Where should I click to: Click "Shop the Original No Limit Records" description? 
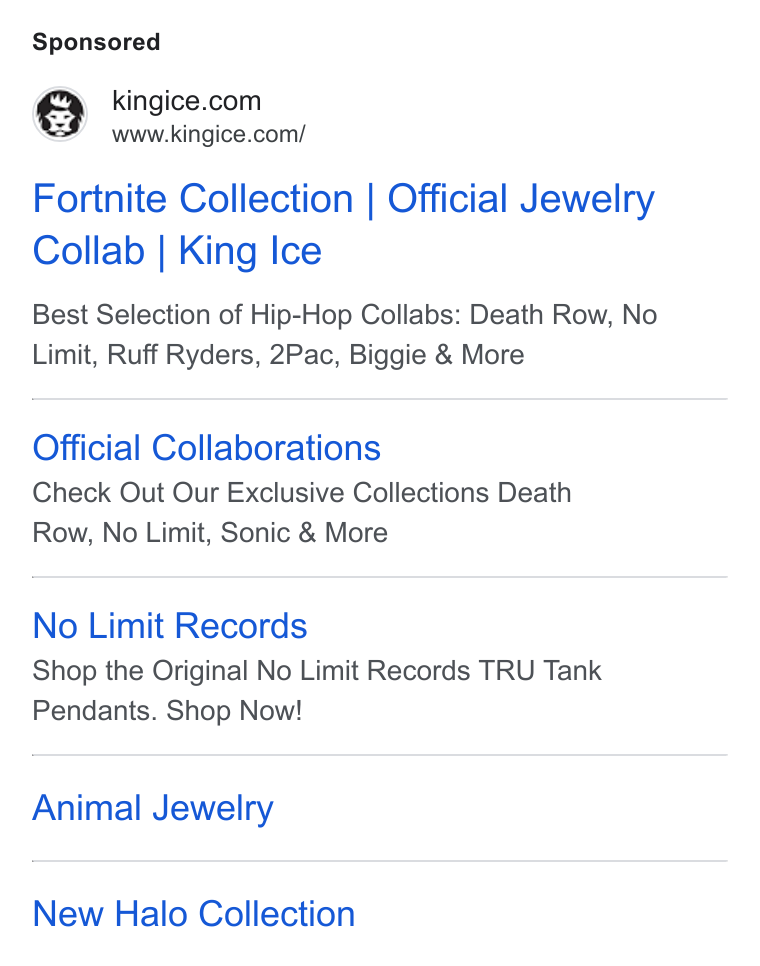251,671
